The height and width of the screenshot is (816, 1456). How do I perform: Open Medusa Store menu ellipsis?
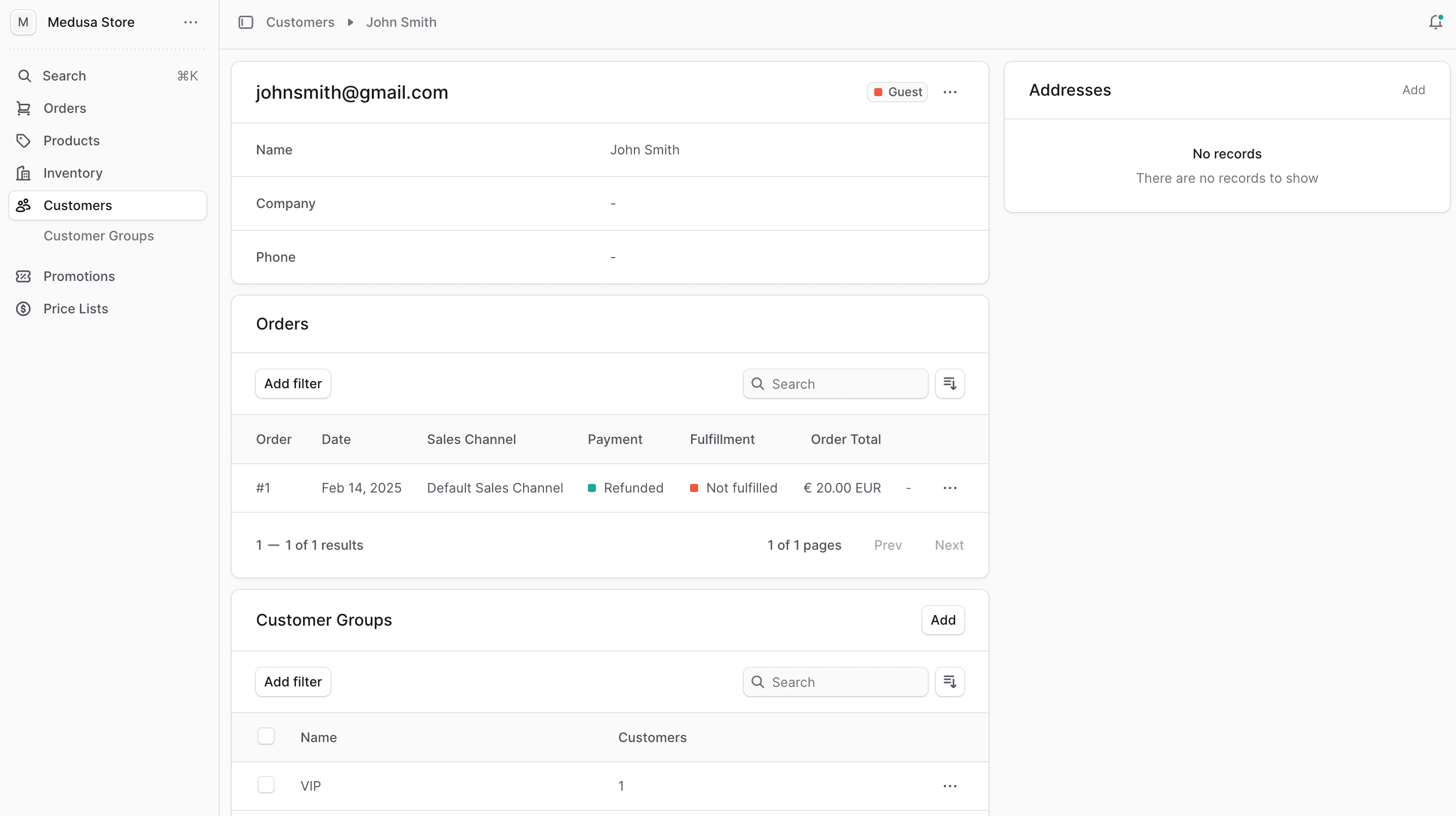pyautogui.click(x=191, y=22)
